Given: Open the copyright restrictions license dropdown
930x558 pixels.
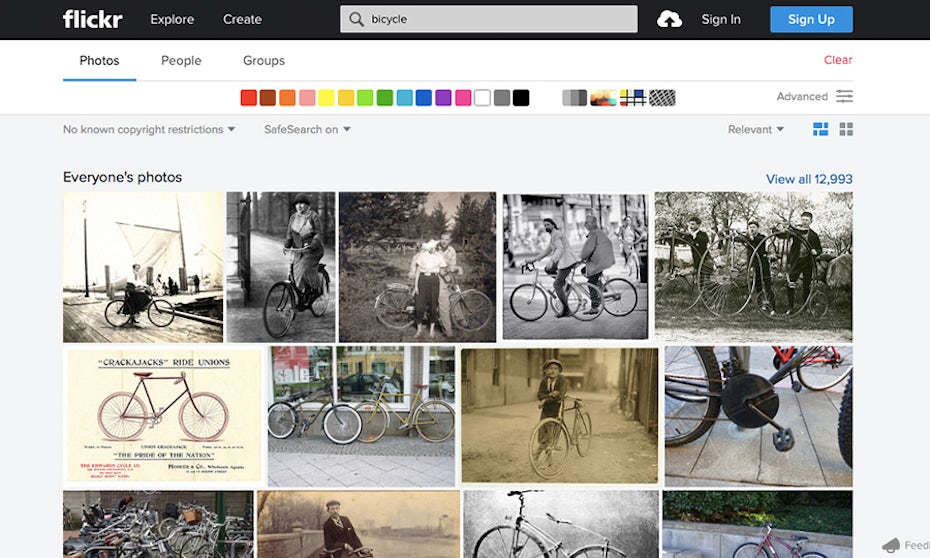Looking at the screenshot, I should 149,129.
